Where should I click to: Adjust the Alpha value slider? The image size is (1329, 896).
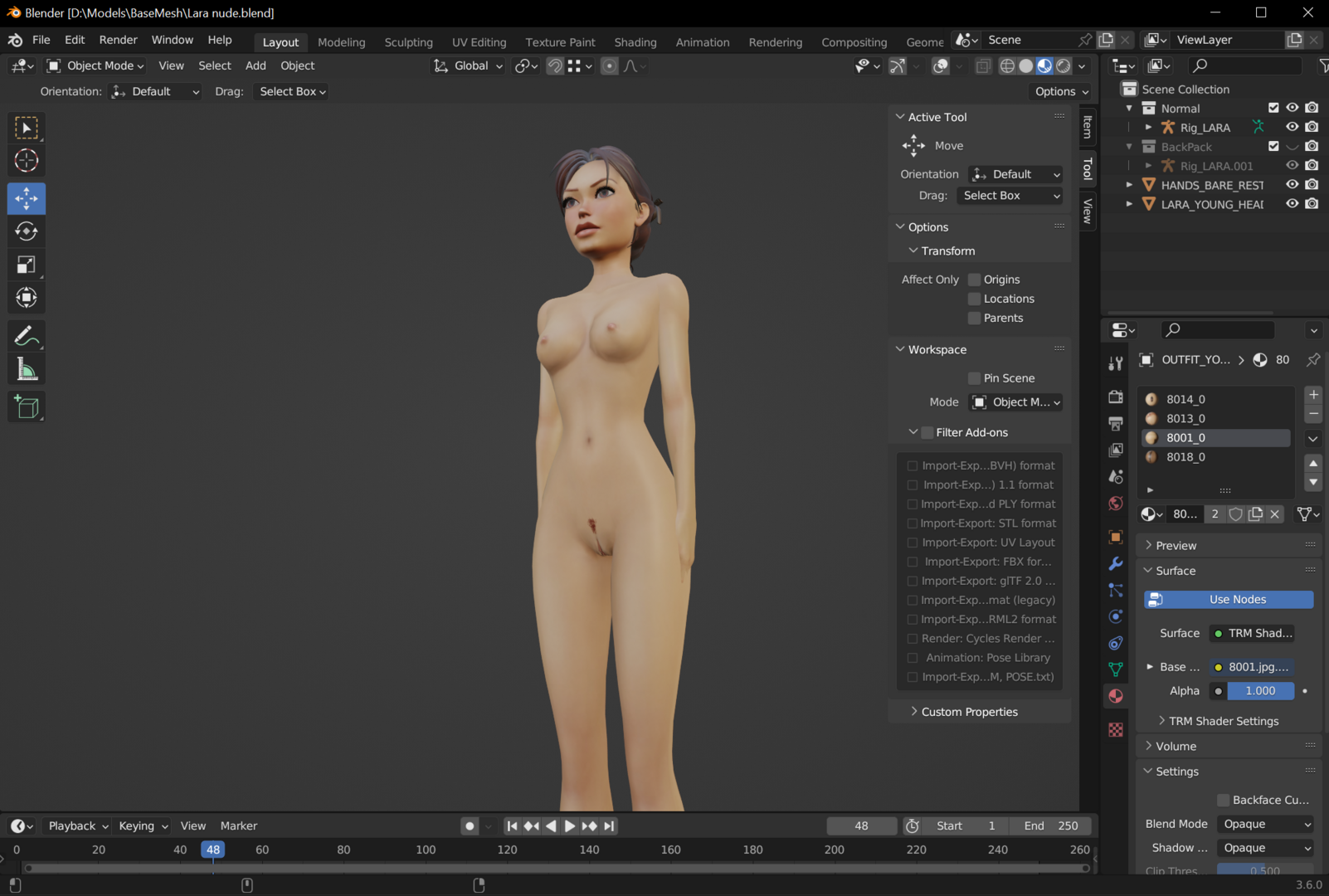tap(1260, 691)
